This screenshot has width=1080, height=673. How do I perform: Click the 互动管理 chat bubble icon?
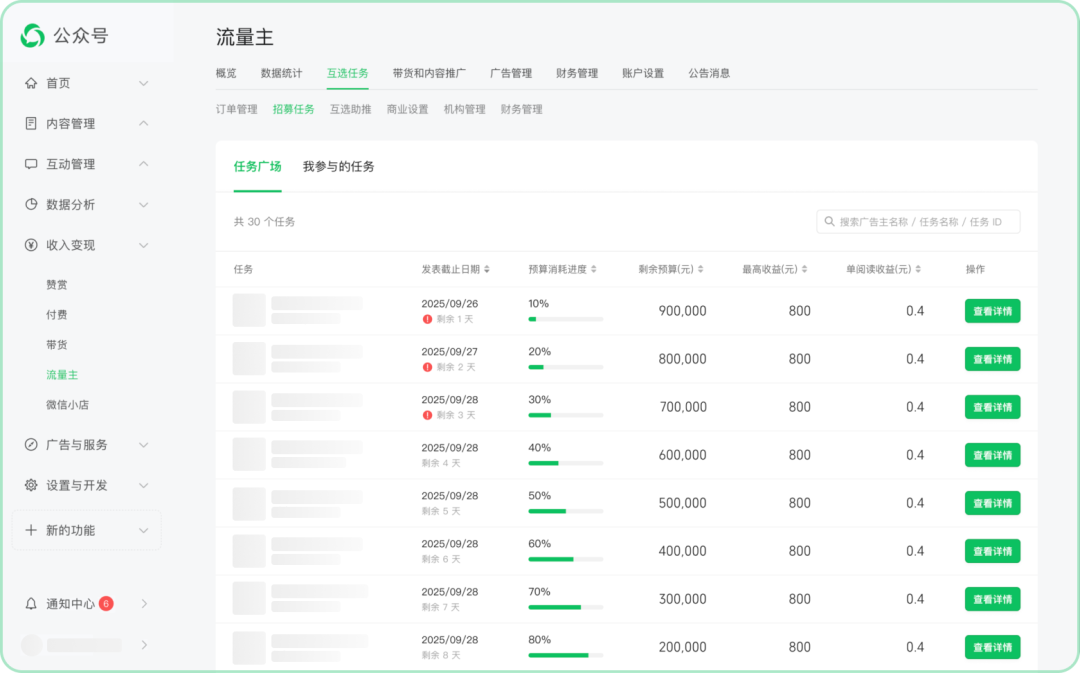pyautogui.click(x=31, y=164)
